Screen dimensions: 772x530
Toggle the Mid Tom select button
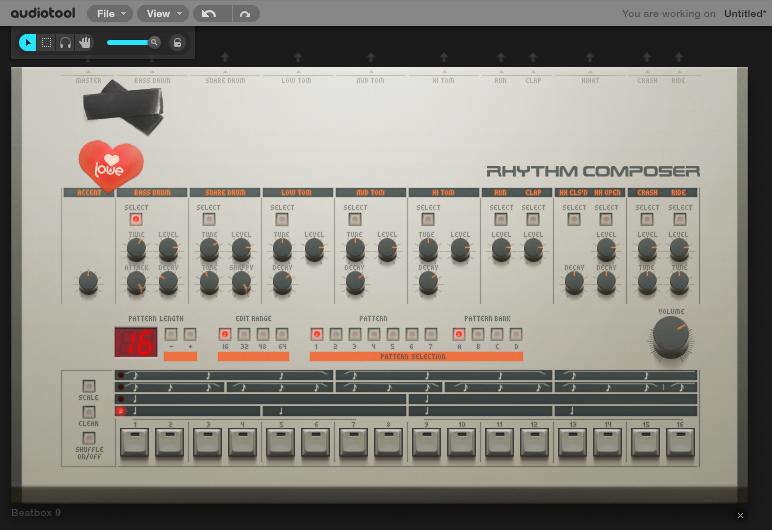[x=354, y=219]
